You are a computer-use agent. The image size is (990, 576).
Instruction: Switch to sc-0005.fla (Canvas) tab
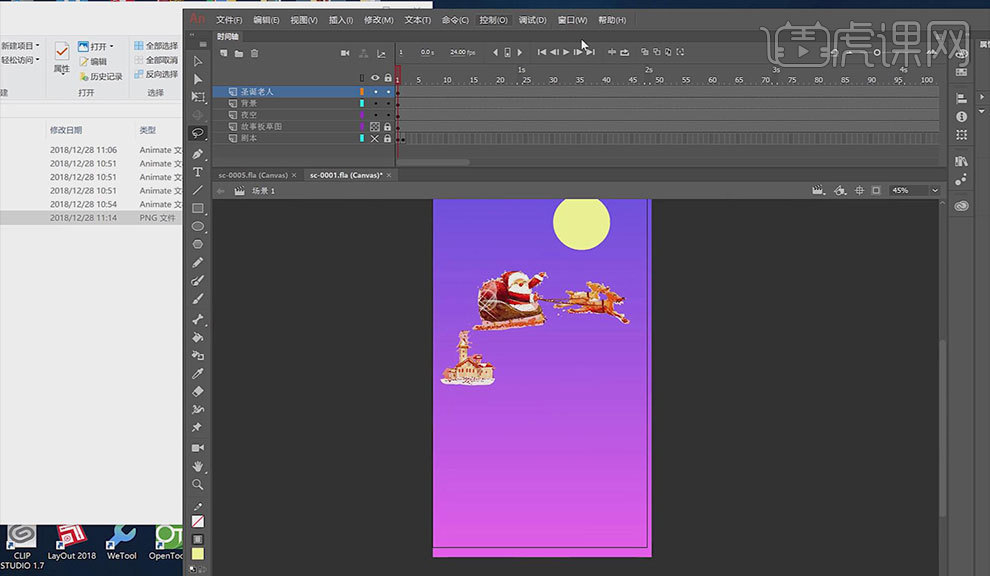(253, 175)
